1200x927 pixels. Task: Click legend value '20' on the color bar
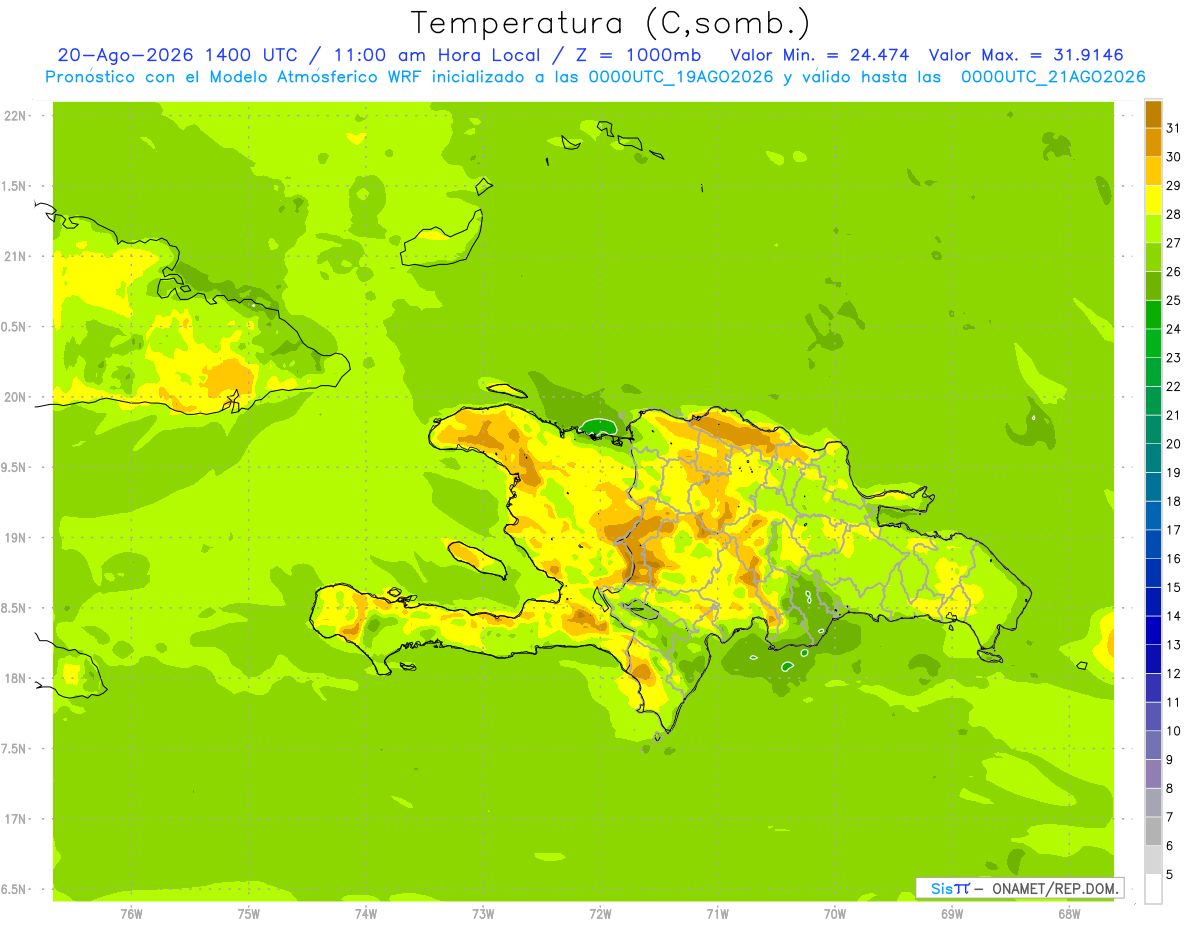click(x=1173, y=444)
